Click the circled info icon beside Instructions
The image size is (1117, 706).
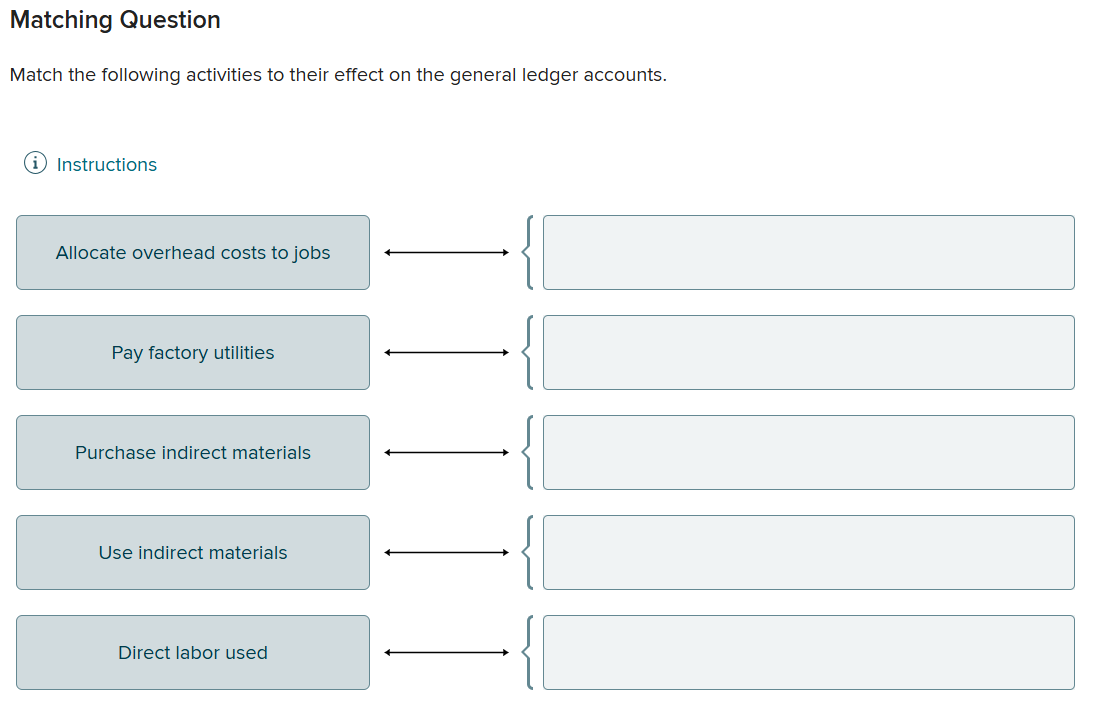[x=35, y=162]
